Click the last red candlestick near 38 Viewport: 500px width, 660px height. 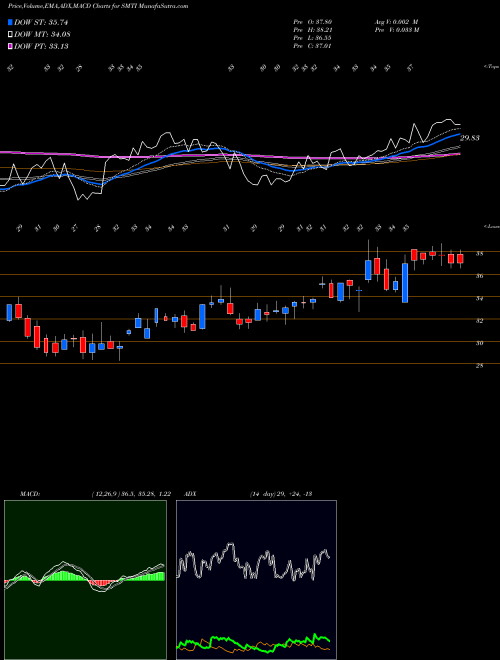[x=460, y=259]
